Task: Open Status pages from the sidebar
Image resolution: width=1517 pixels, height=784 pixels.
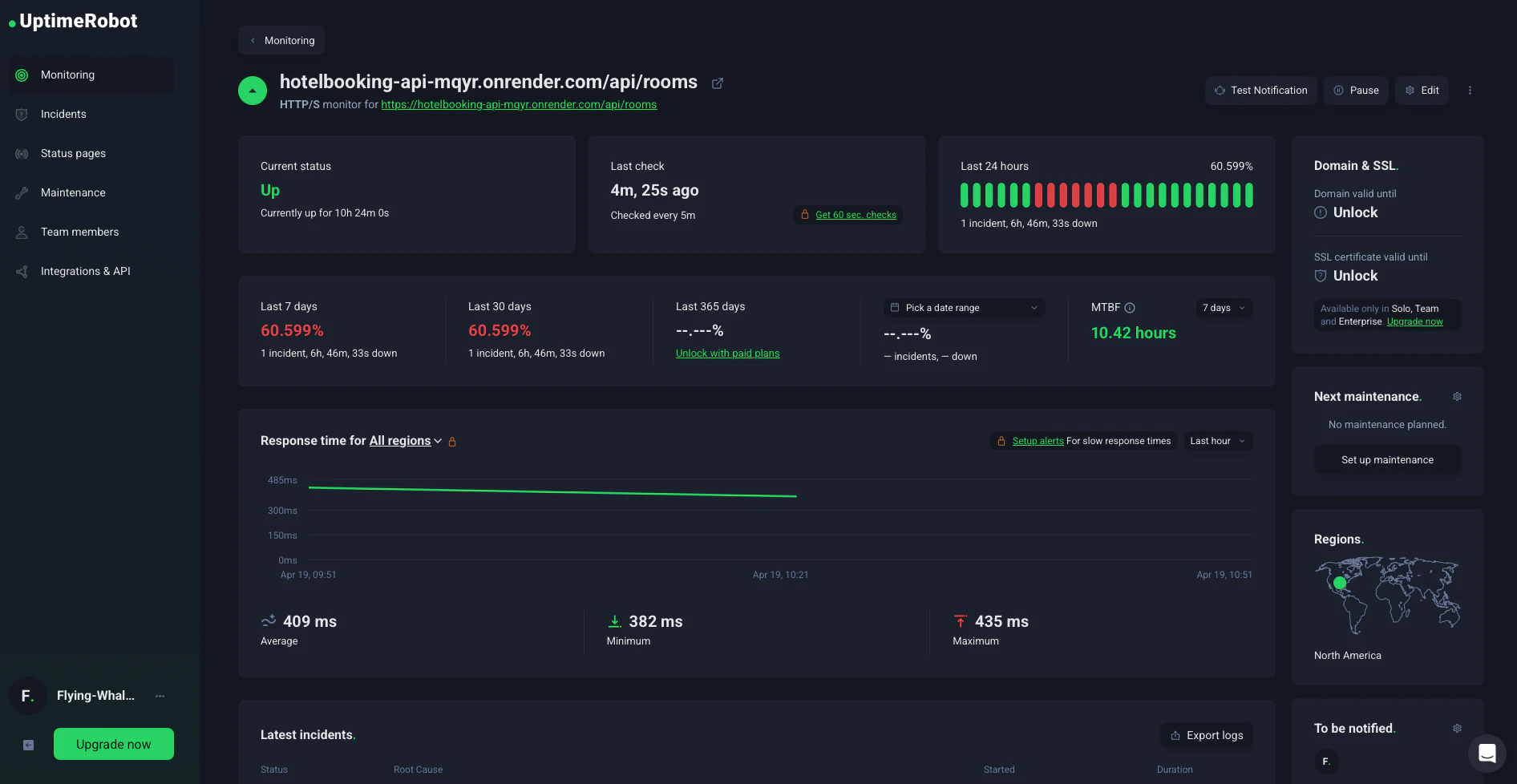Action: click(x=91, y=153)
